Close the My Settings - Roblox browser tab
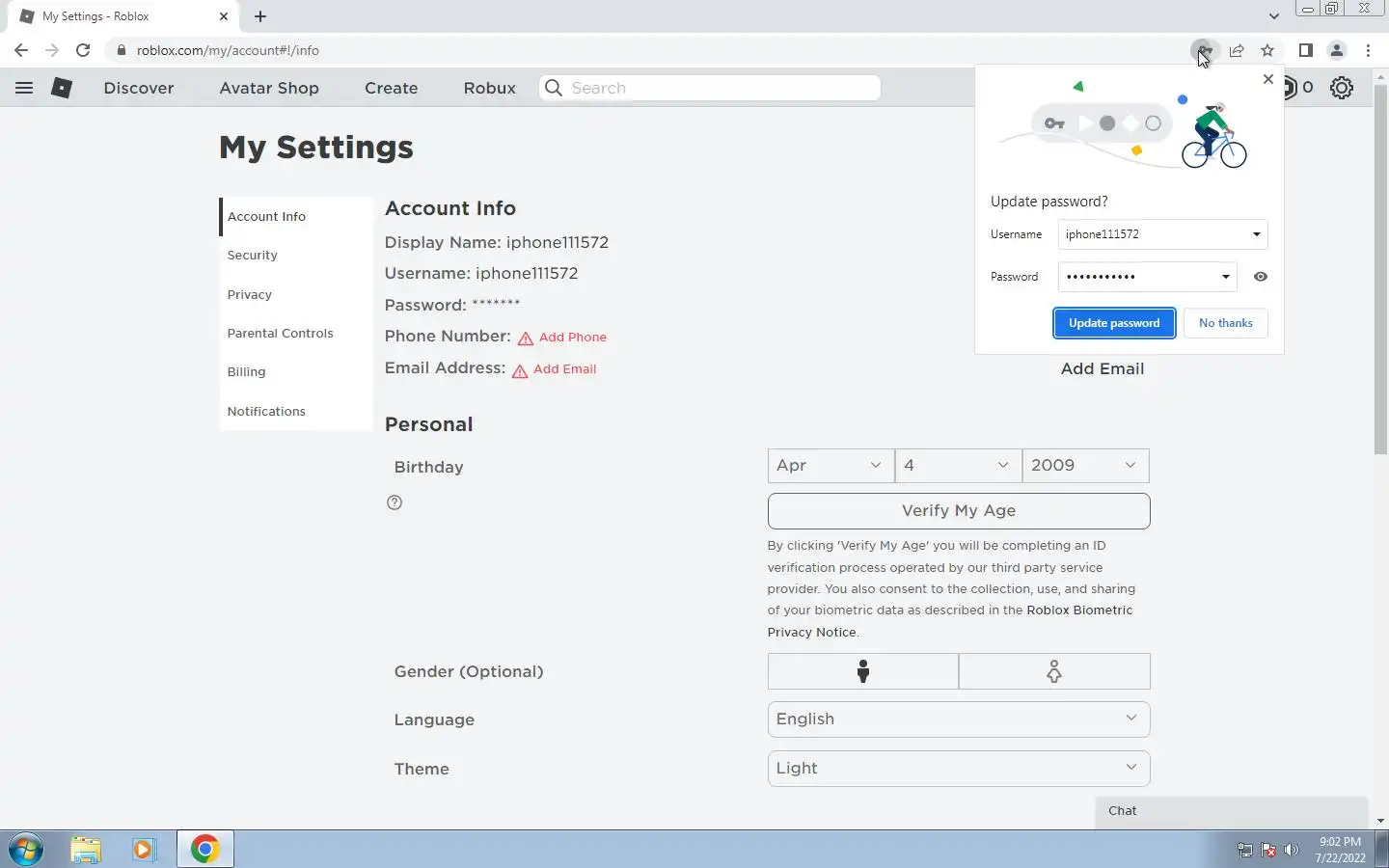Screen dimensions: 1389x868 pos(224,16)
